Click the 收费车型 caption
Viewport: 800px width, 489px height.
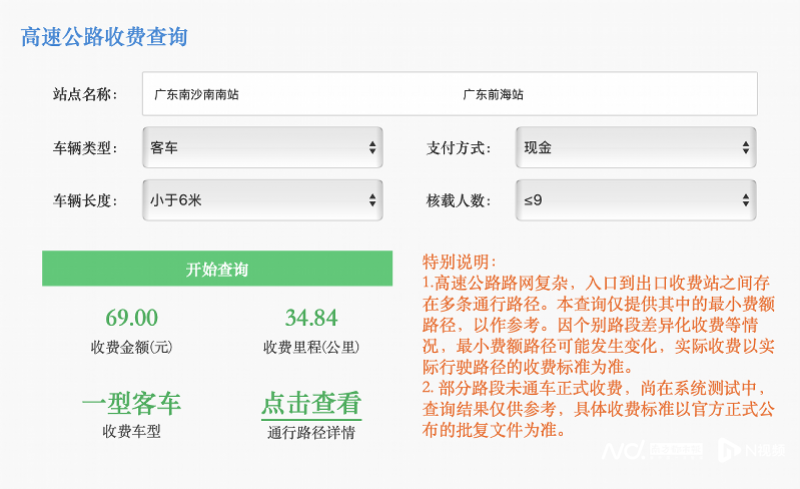[132, 433]
